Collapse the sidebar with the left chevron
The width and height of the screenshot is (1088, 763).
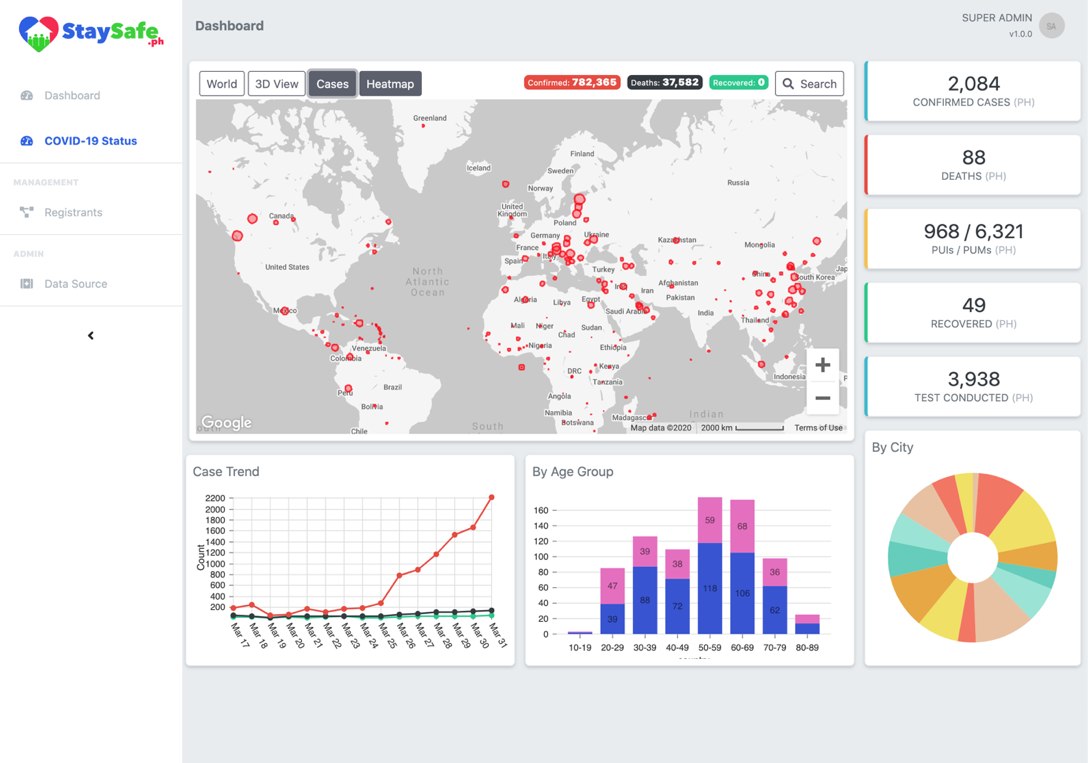coord(91,336)
